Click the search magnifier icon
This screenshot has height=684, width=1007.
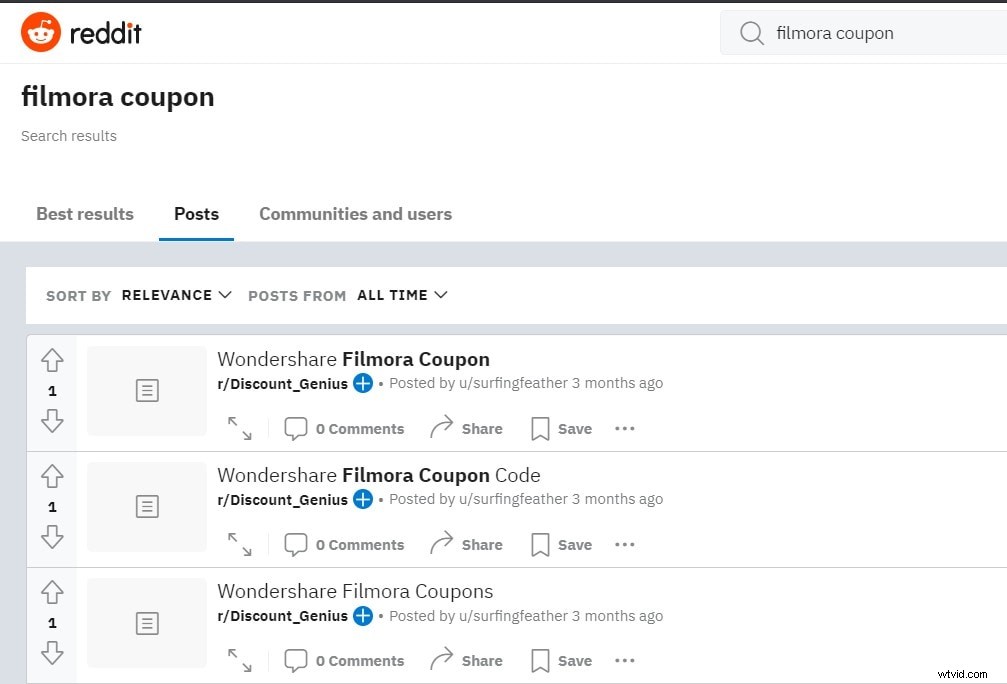(x=751, y=33)
